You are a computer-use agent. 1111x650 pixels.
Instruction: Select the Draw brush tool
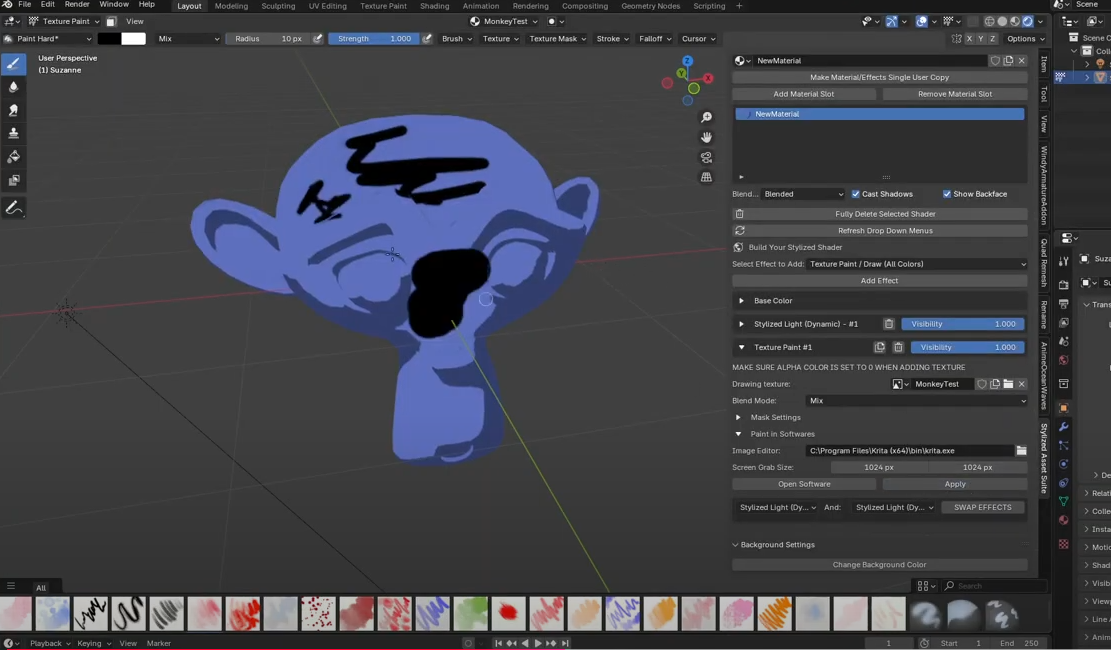point(14,62)
